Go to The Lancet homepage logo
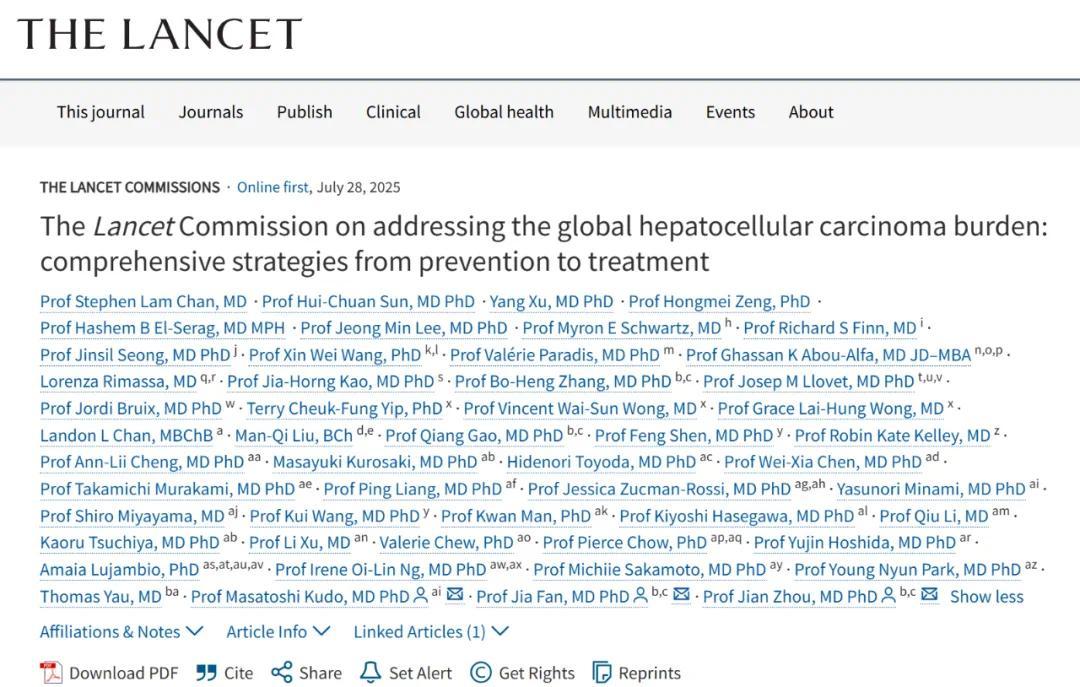 tap(159, 34)
